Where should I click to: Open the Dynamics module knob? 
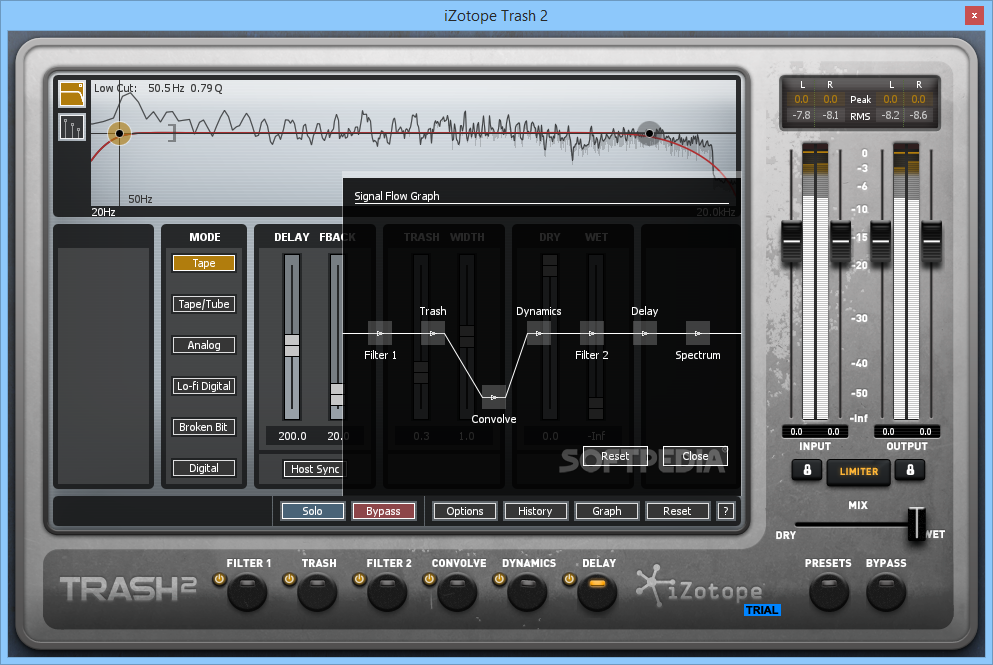point(527,592)
